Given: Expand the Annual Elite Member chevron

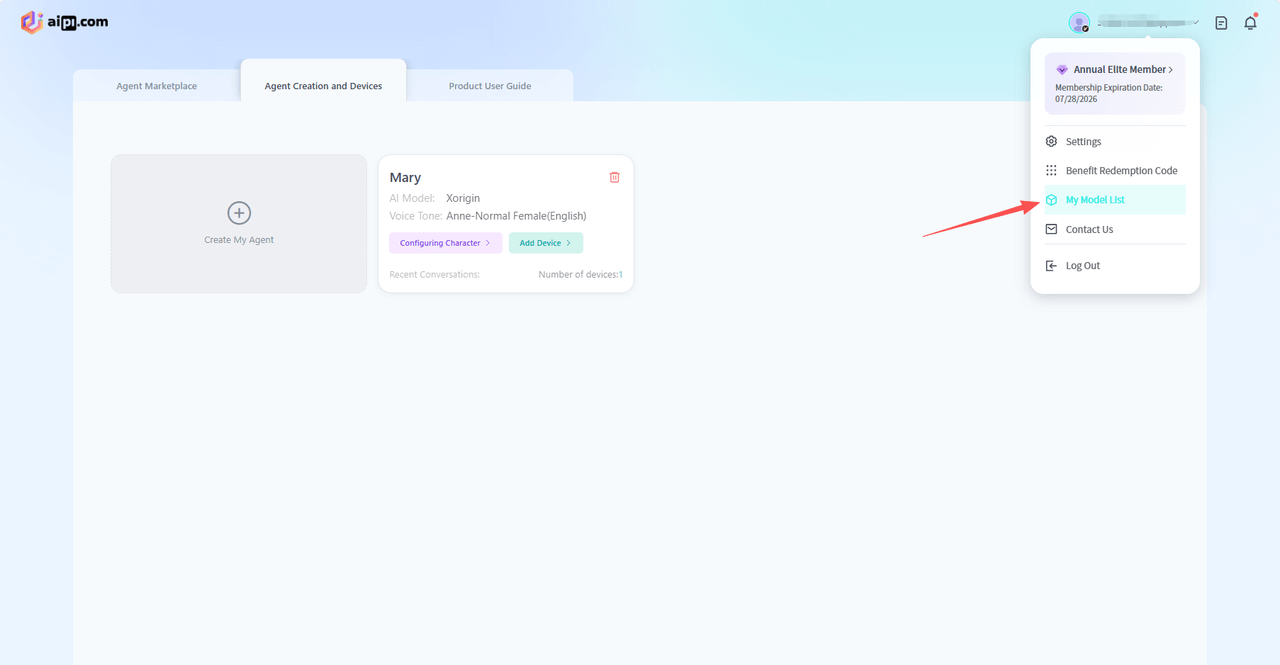Looking at the screenshot, I should [x=1170, y=70].
